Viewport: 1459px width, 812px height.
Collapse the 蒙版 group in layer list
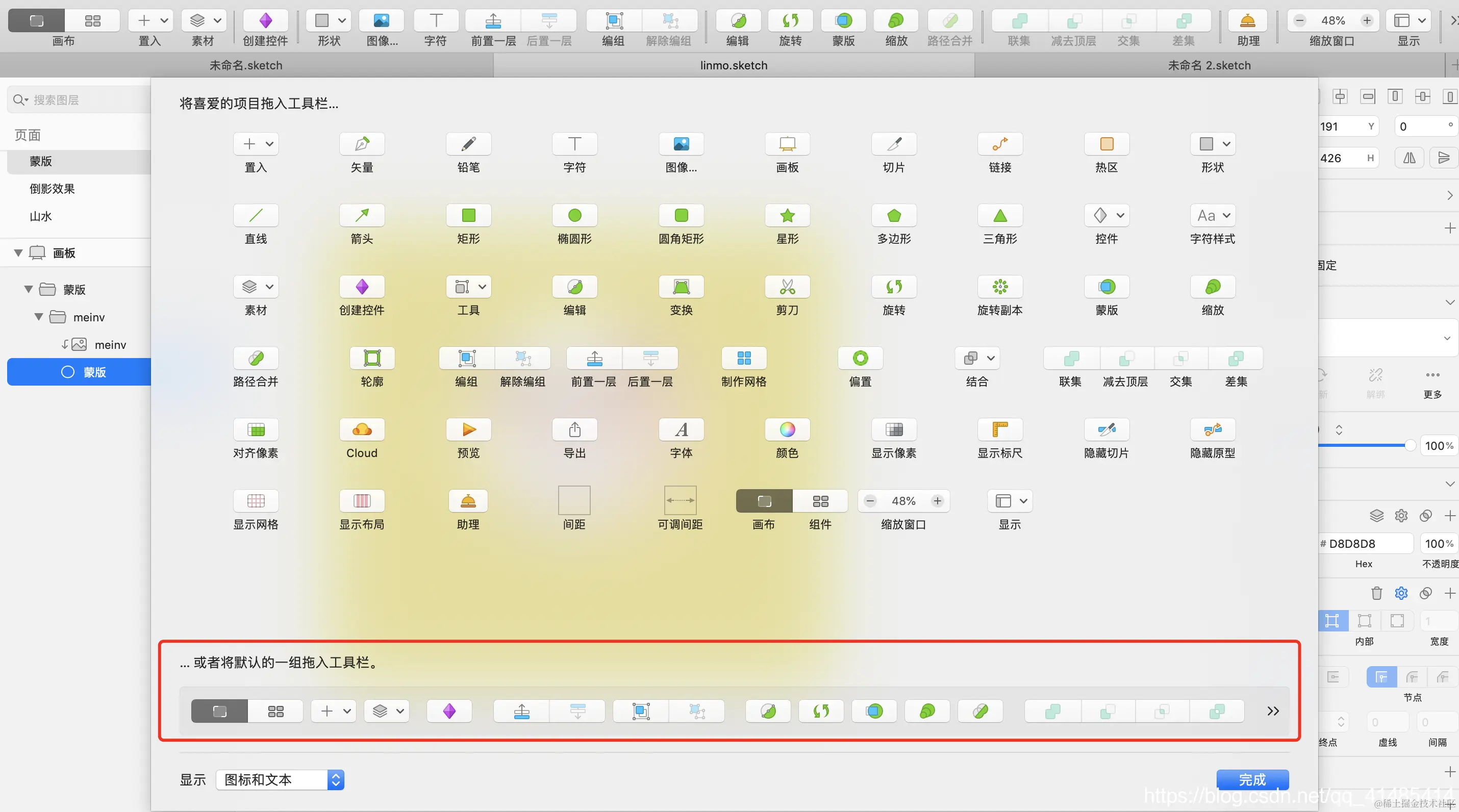29,289
